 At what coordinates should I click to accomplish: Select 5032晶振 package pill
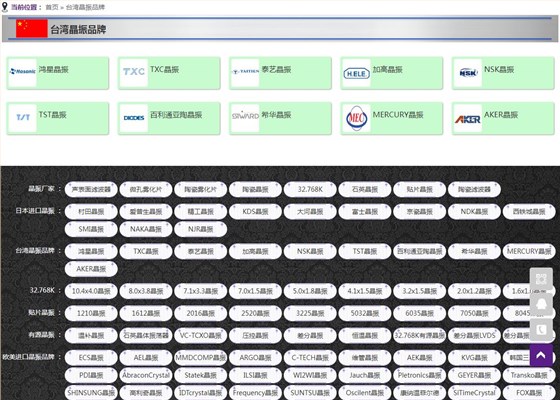(x=365, y=313)
